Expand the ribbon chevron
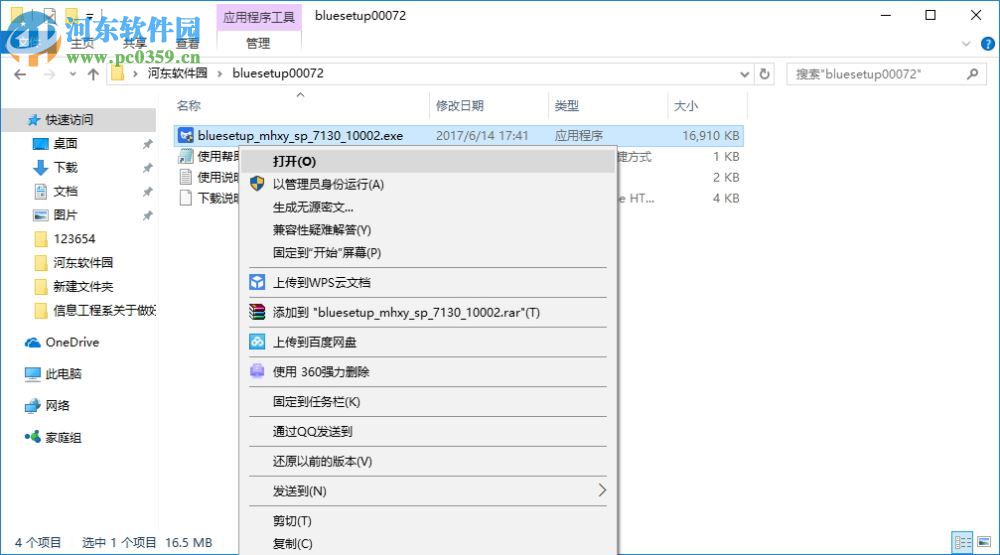Viewport: 1000px width, 555px height. (x=966, y=43)
